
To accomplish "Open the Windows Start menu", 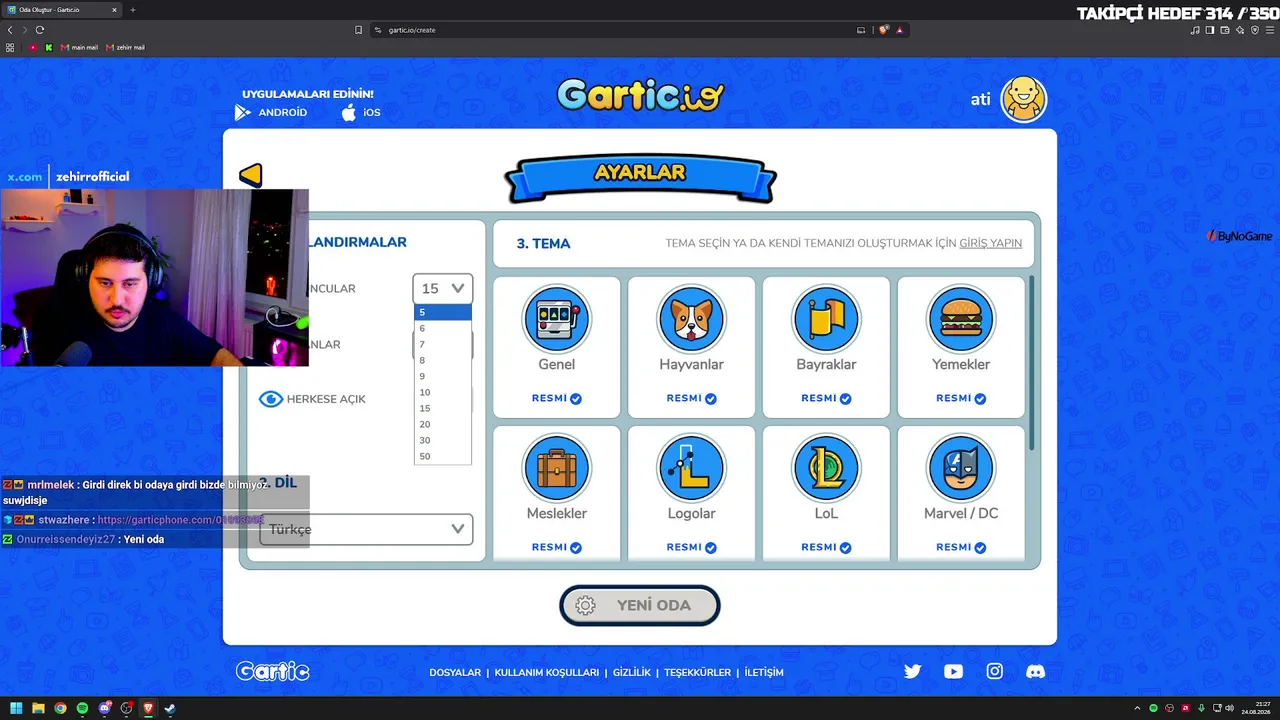I will pos(16,708).
